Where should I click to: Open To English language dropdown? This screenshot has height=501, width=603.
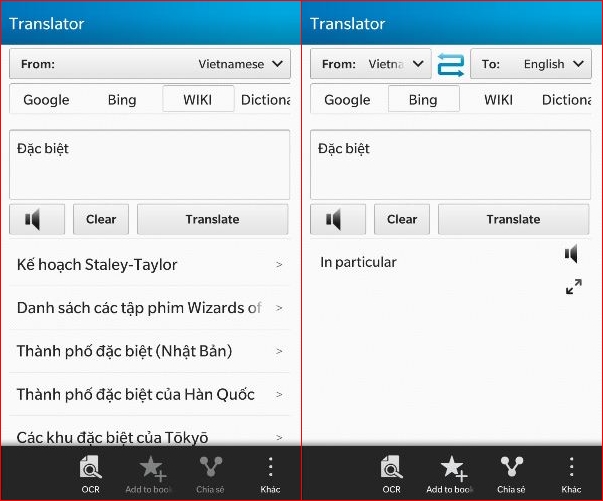point(531,64)
